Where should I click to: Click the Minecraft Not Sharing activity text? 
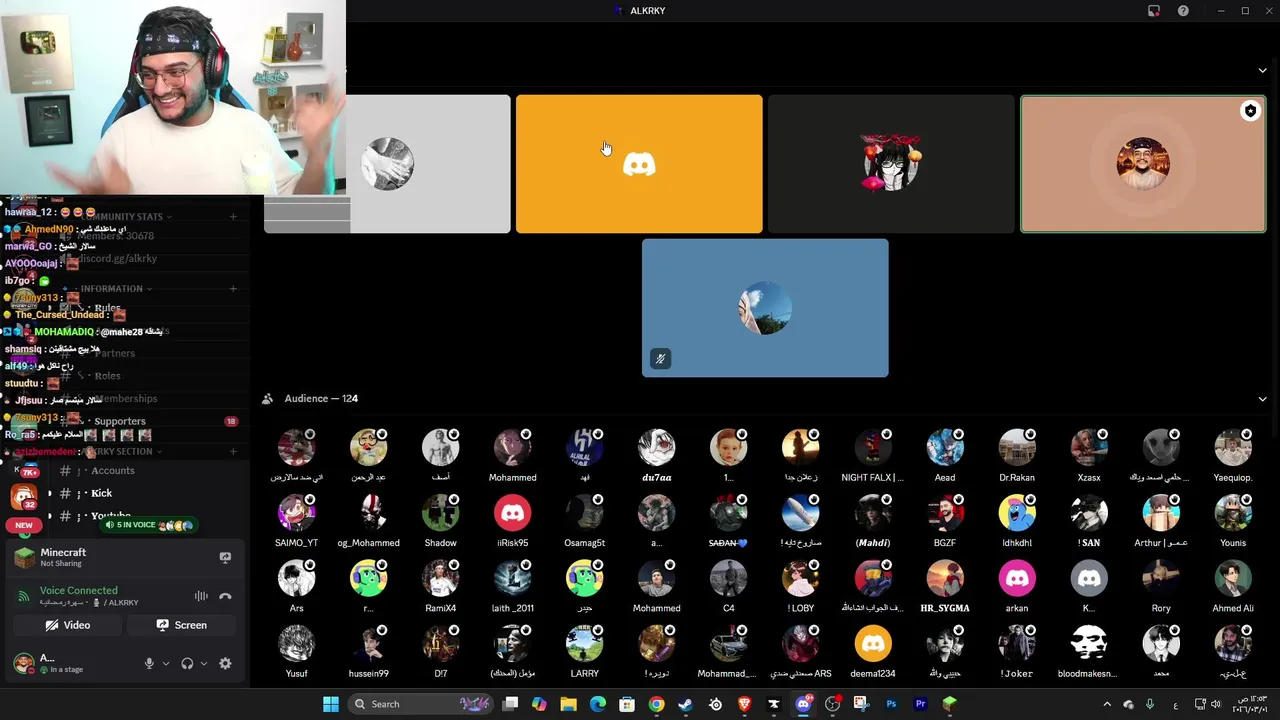[x=63, y=558]
